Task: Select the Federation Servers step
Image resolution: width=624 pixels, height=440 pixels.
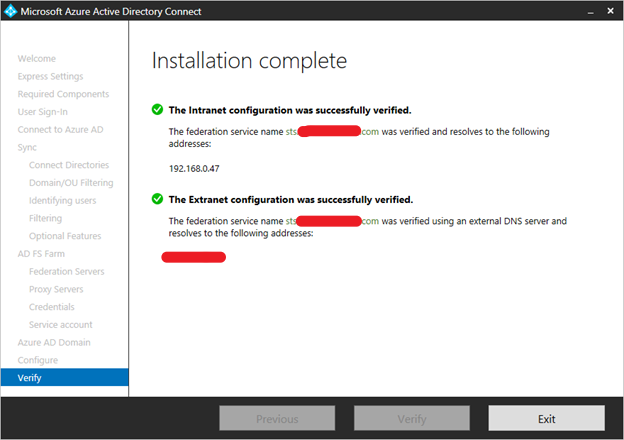Action: coord(66,271)
